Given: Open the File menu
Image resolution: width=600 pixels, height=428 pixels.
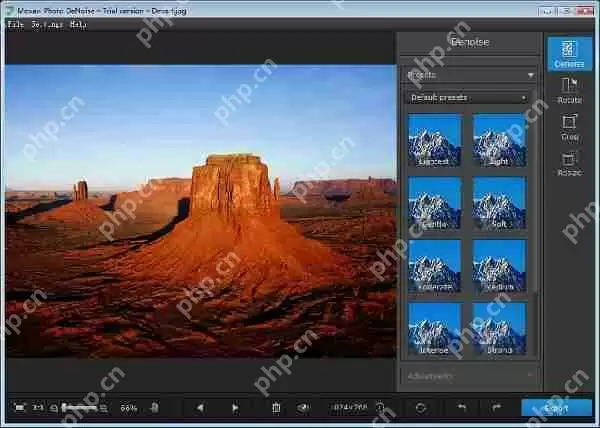Looking at the screenshot, I should click(15, 24).
